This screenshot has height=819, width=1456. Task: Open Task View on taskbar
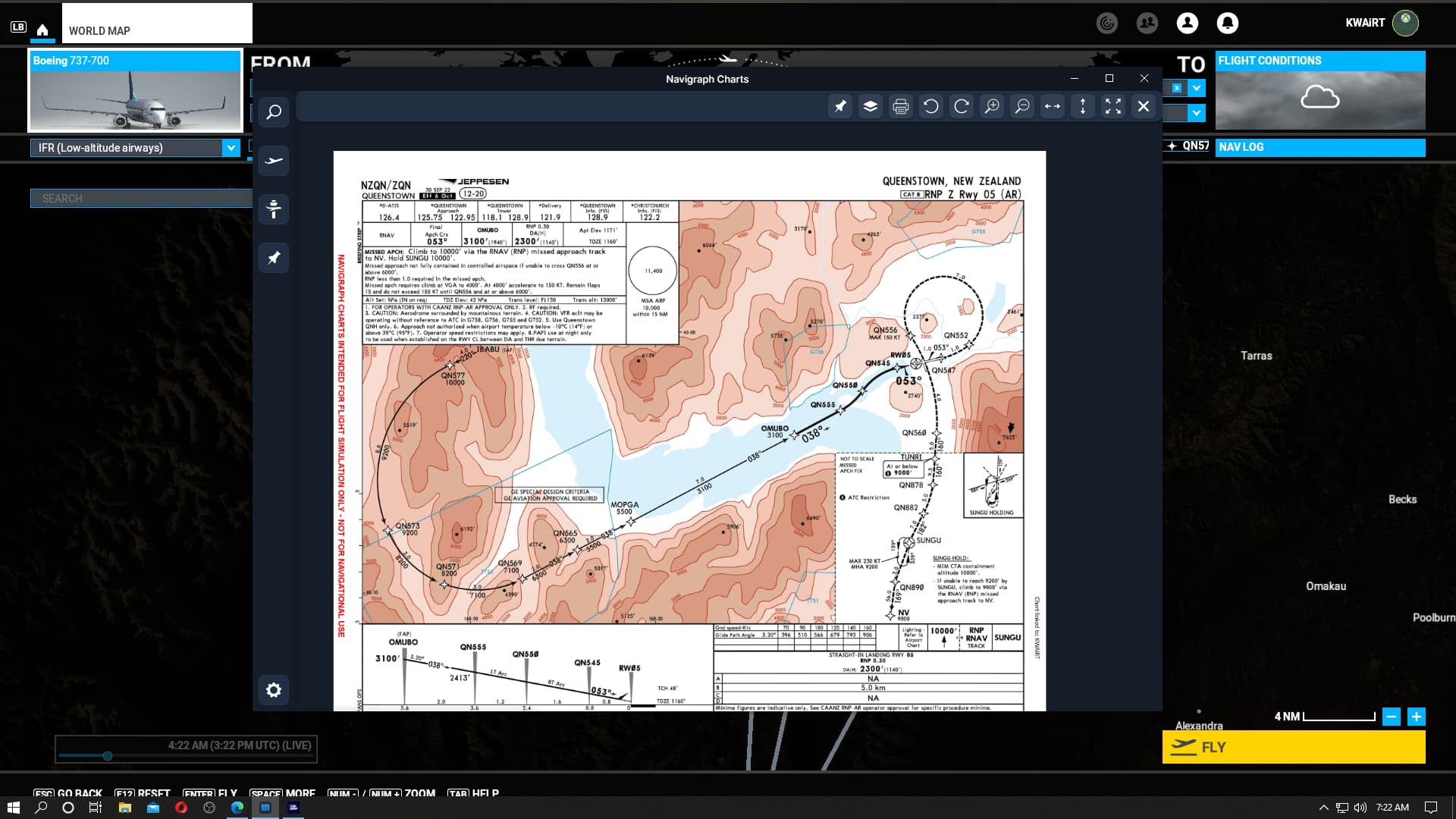click(96, 808)
